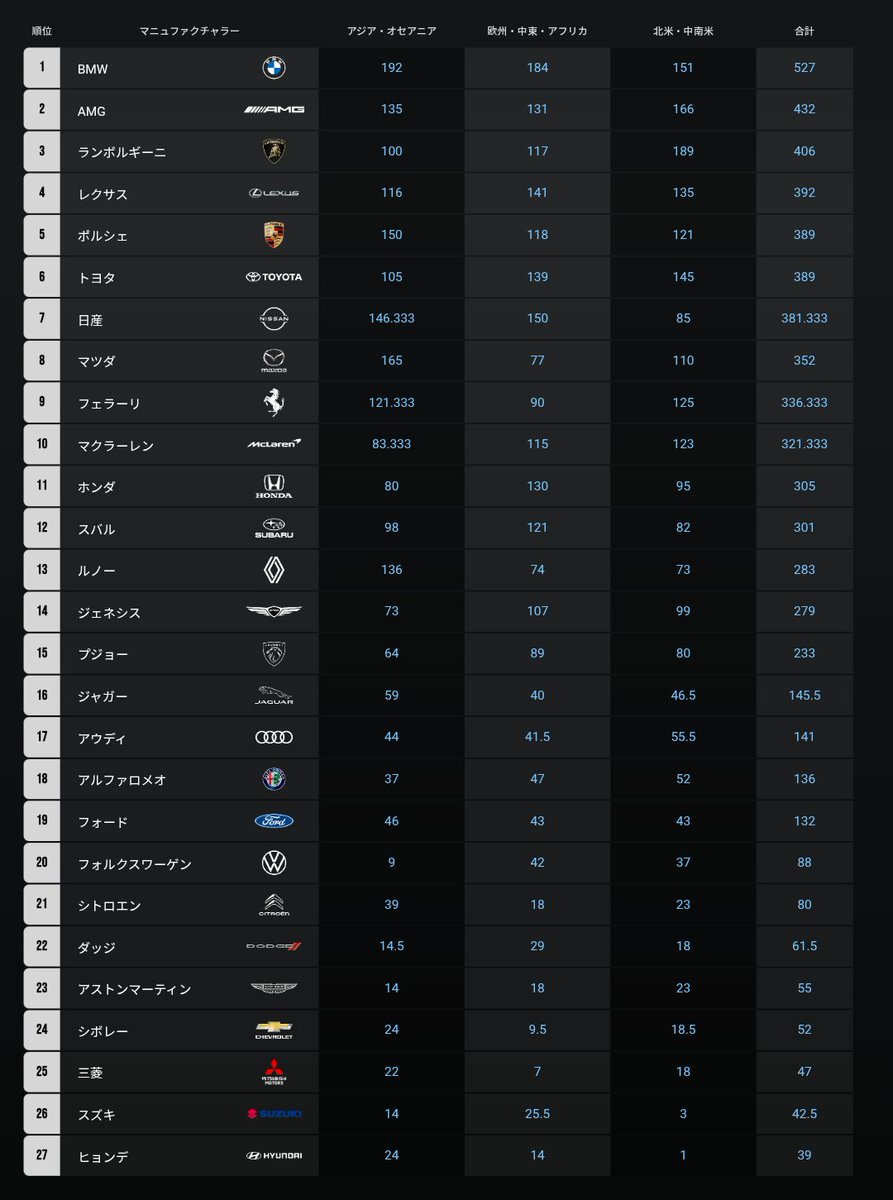
Task: Click the Porsche crest logo
Action: pos(274,235)
